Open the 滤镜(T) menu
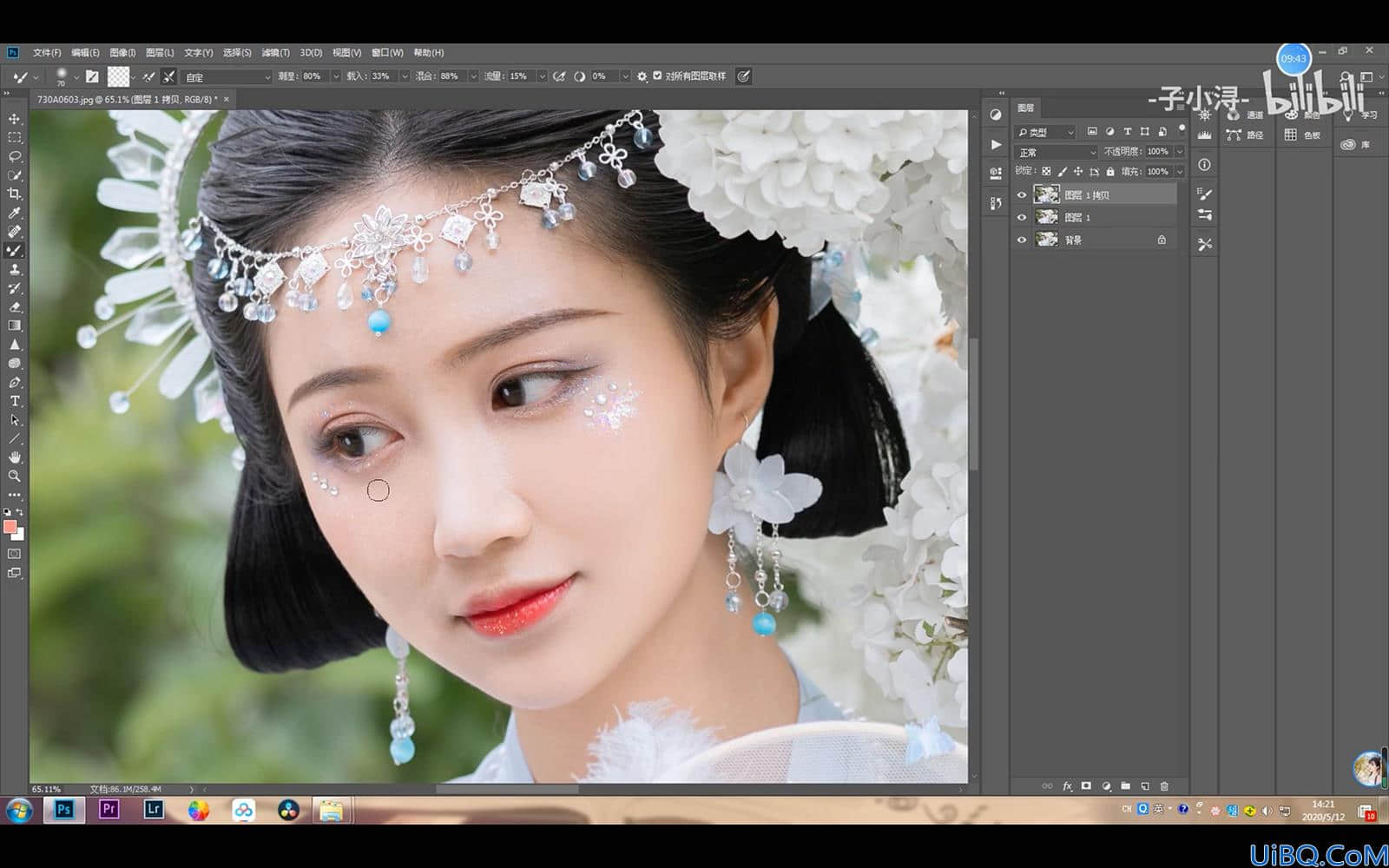The height and width of the screenshot is (868, 1389). coord(275,53)
